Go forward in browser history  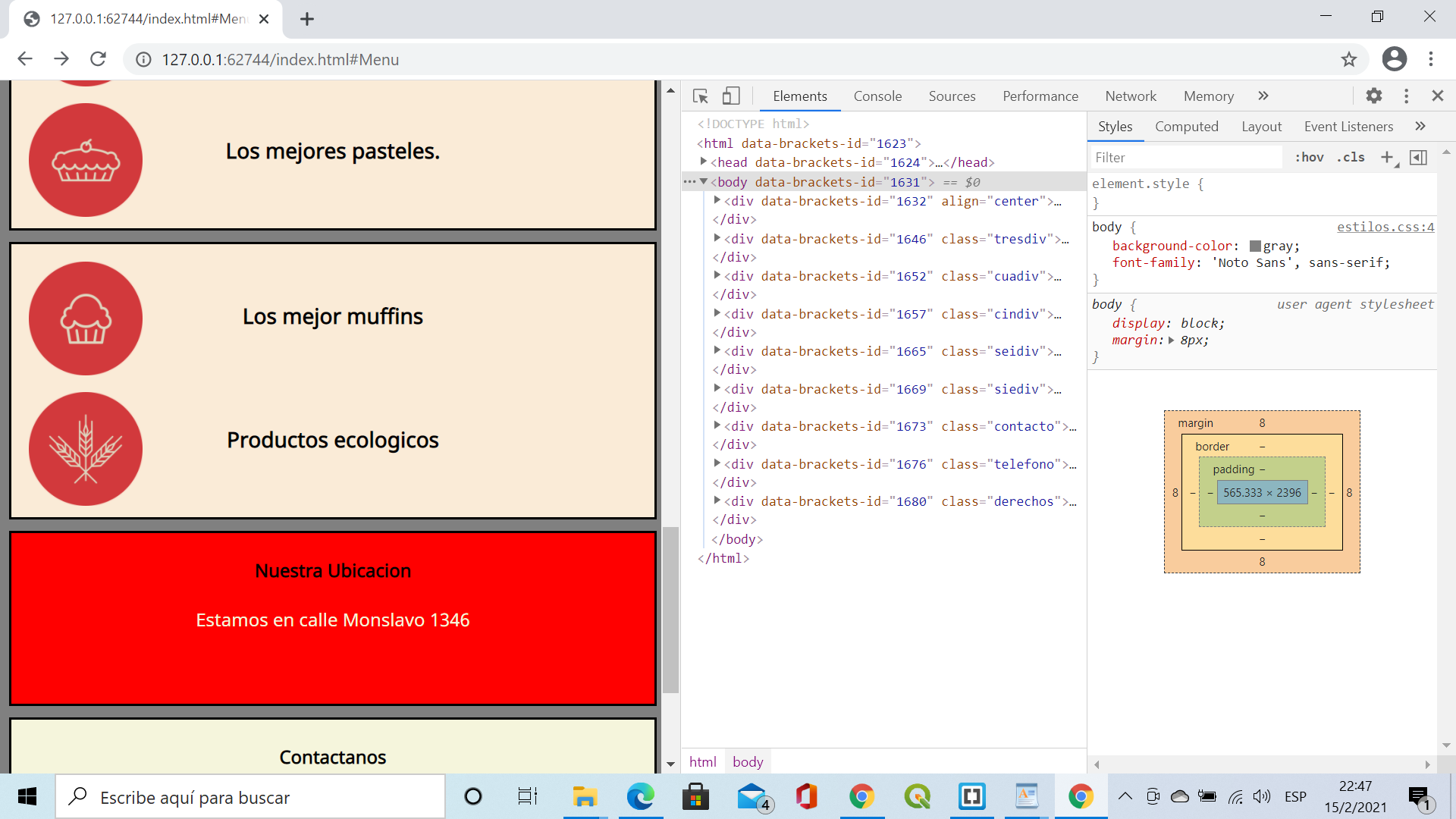61,59
